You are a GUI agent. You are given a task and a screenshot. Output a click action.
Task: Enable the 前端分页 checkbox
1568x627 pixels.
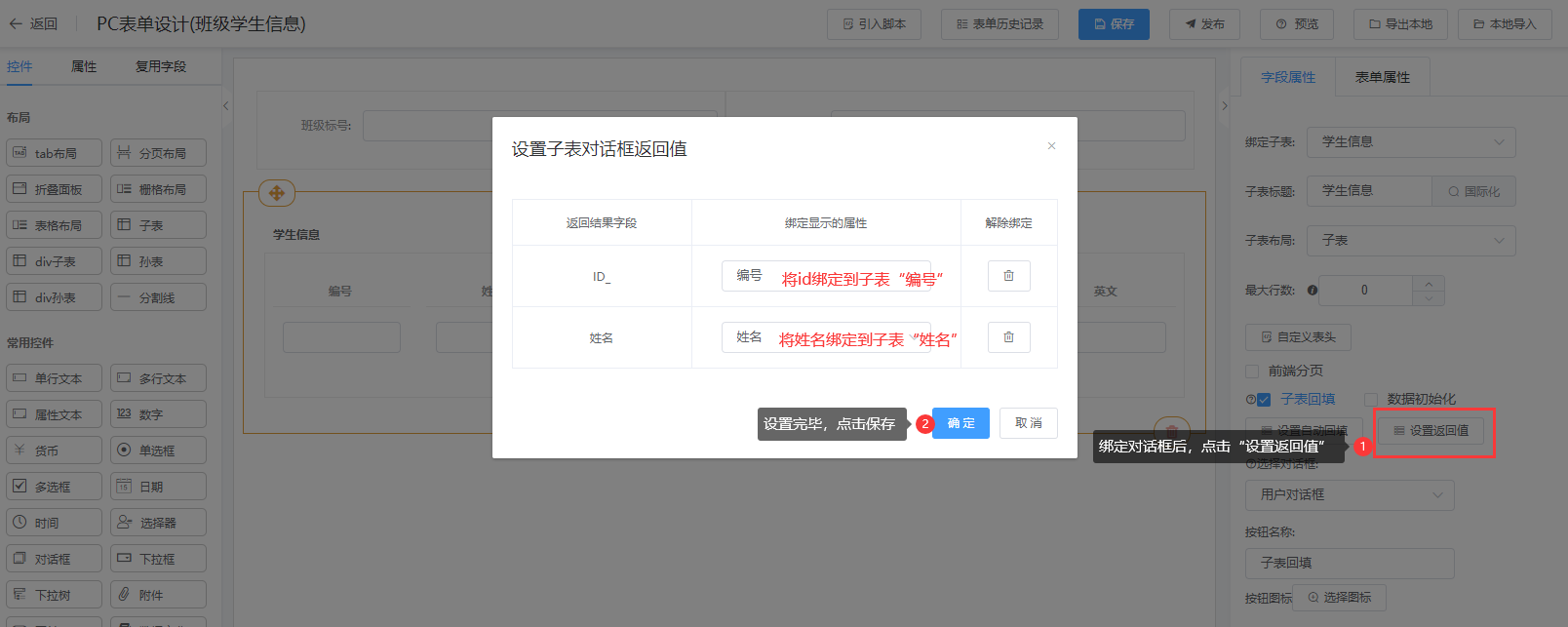[1252, 372]
